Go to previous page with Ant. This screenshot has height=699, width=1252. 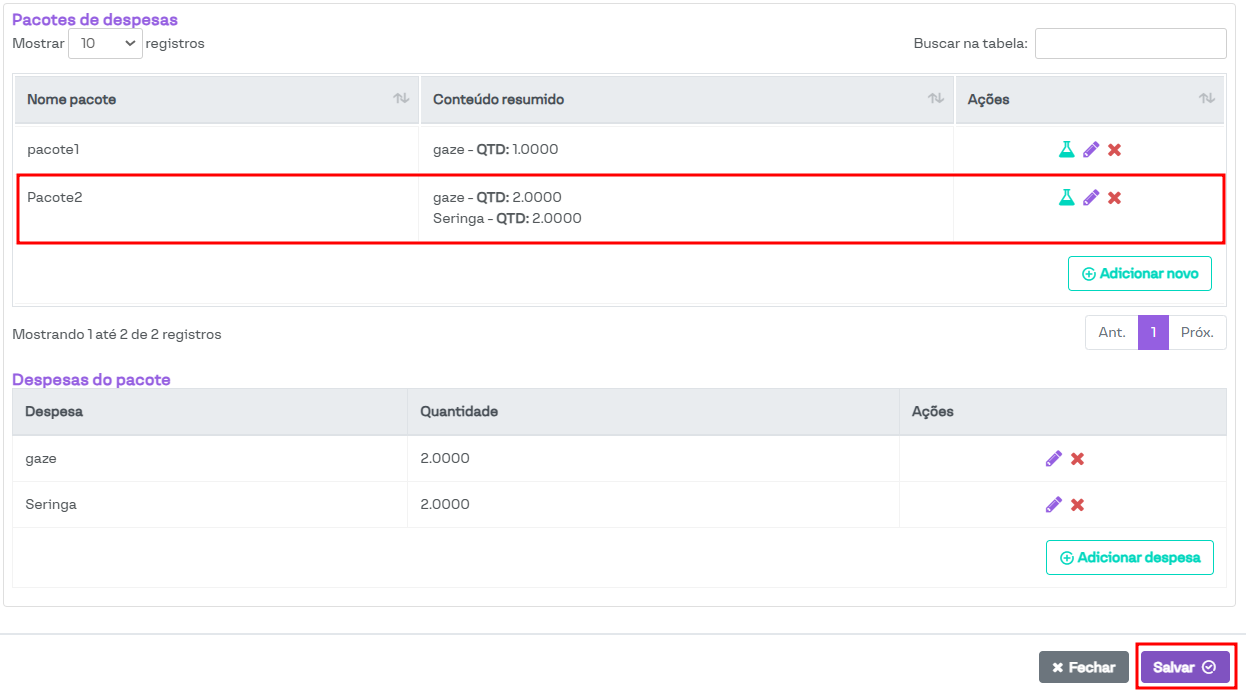point(1112,333)
